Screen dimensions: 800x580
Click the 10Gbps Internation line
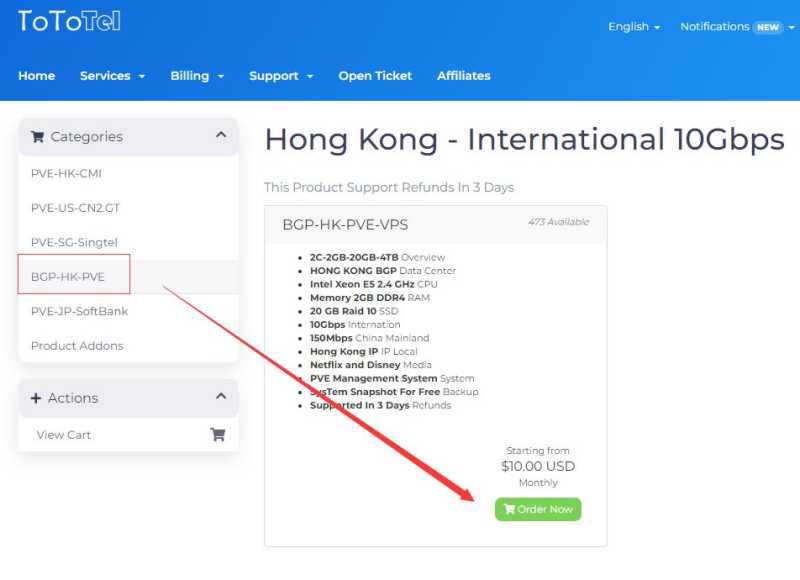pyautogui.click(x=355, y=325)
